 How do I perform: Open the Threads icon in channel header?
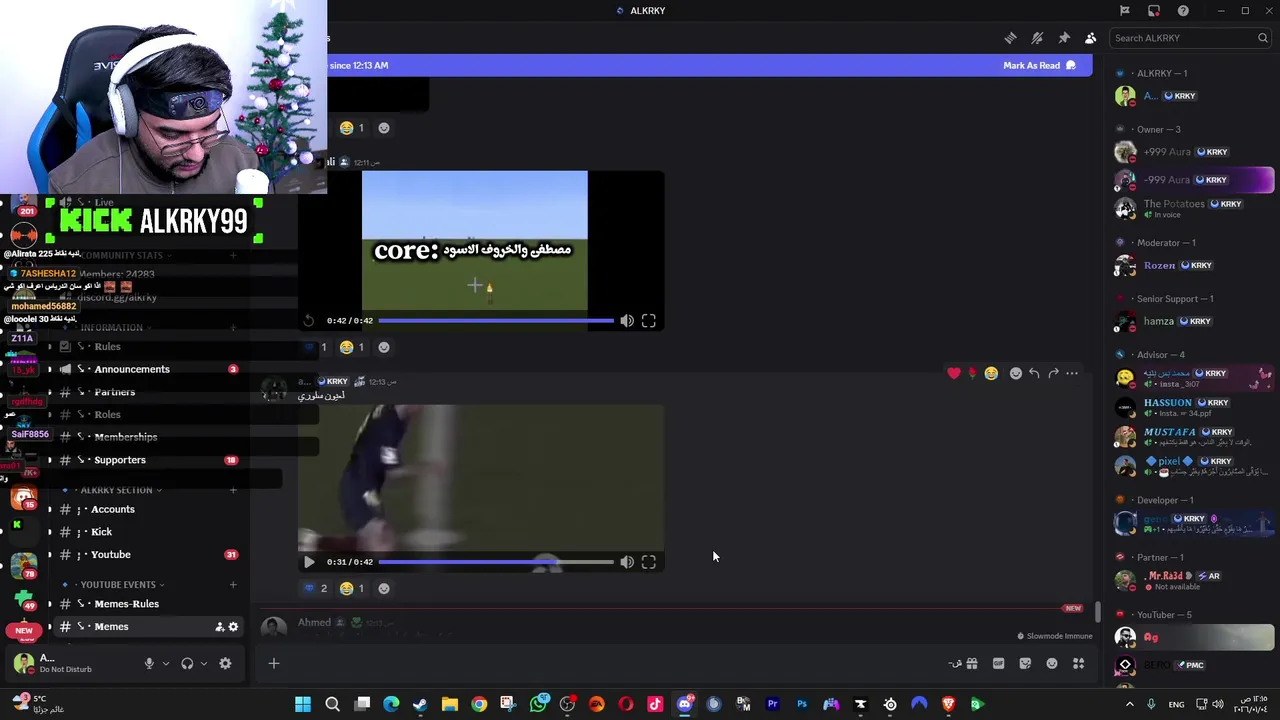[1010, 38]
